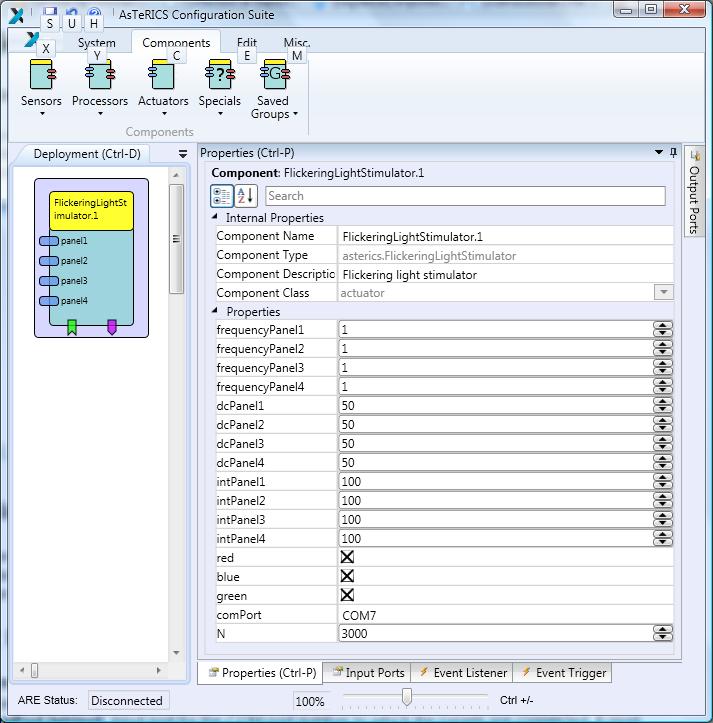The height and width of the screenshot is (723, 713).
Task: Click the panel3 input port
Action: pos(49,280)
